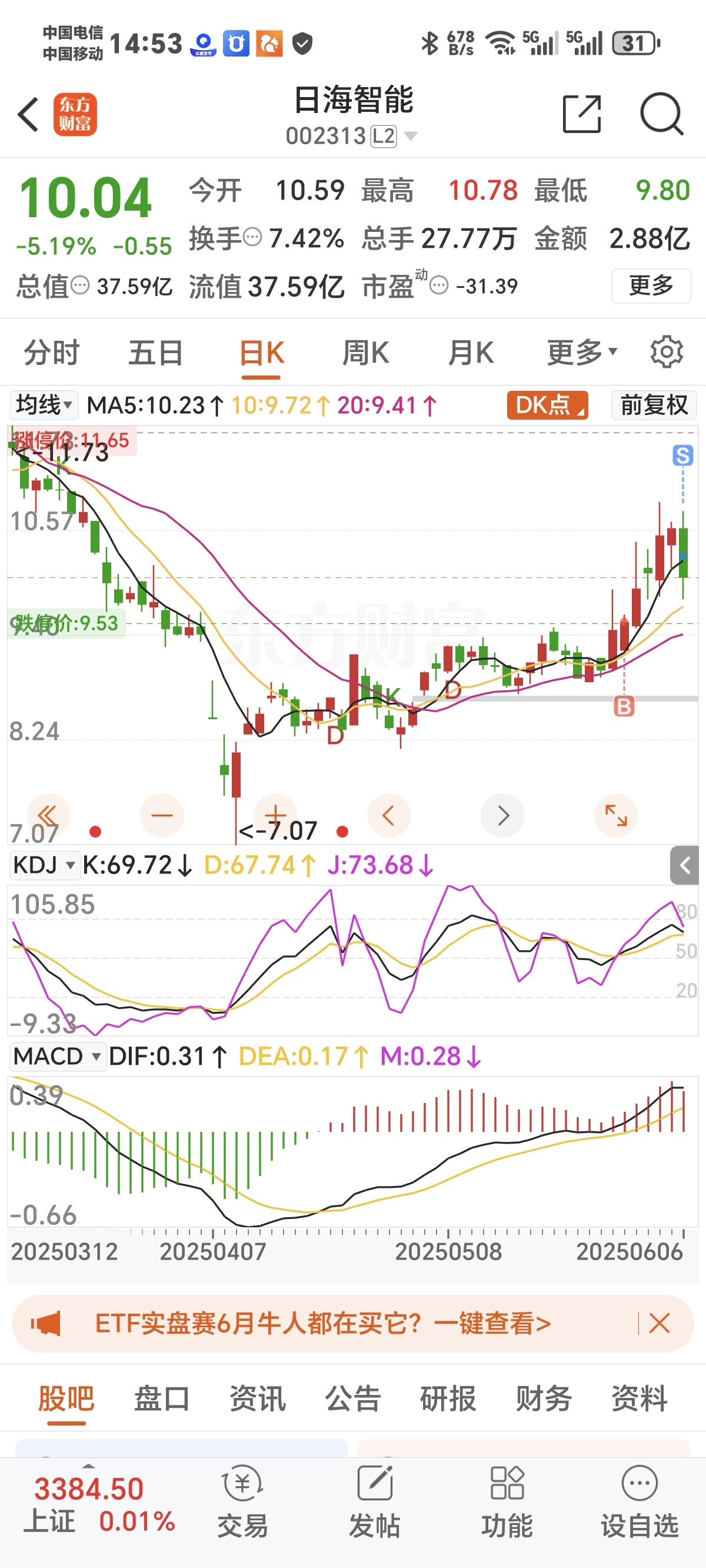Open 发帖 post icon

(374, 1501)
